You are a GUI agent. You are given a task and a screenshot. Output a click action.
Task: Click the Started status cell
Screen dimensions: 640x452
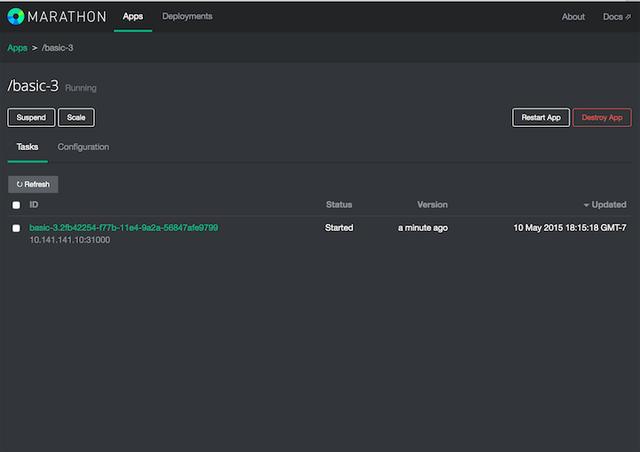tap(339, 228)
